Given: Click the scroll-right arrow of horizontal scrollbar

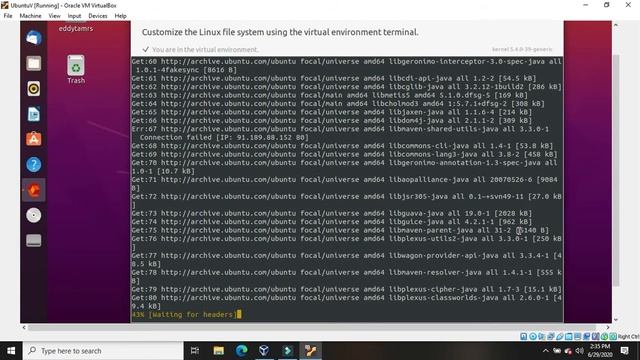Looking at the screenshot, I should coord(608,327).
